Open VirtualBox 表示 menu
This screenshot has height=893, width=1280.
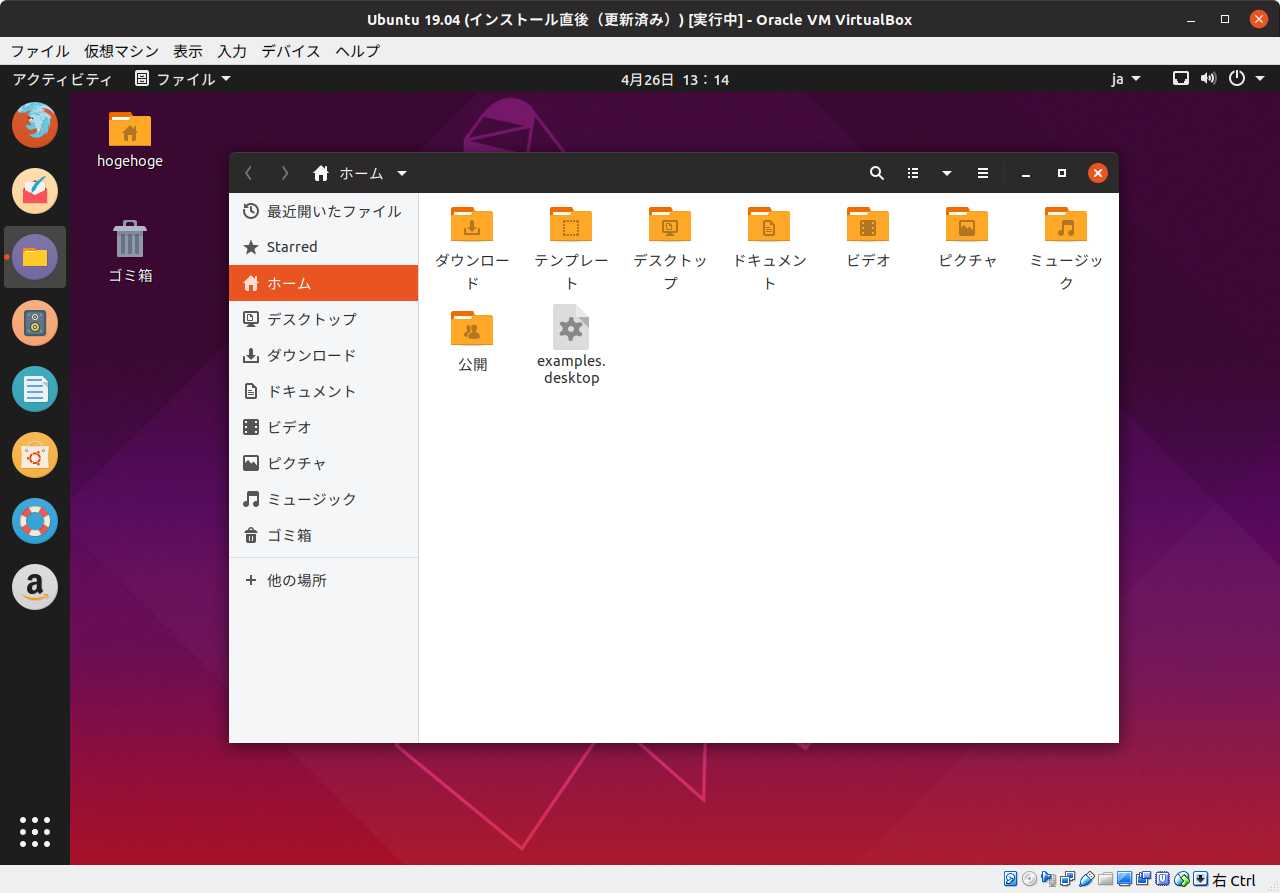click(188, 51)
